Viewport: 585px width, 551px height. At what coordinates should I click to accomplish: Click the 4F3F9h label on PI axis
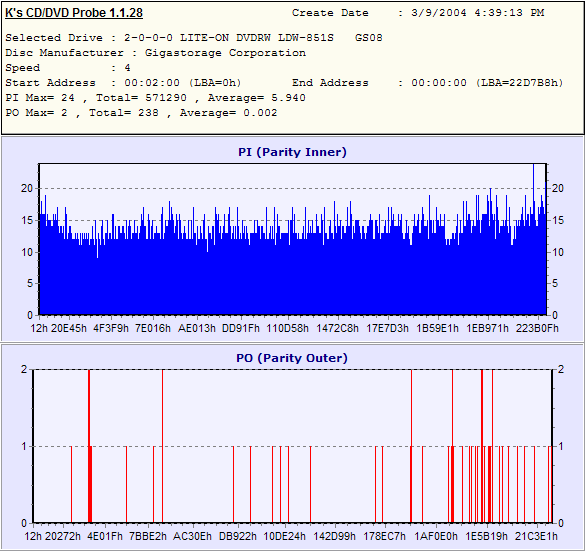111,328
